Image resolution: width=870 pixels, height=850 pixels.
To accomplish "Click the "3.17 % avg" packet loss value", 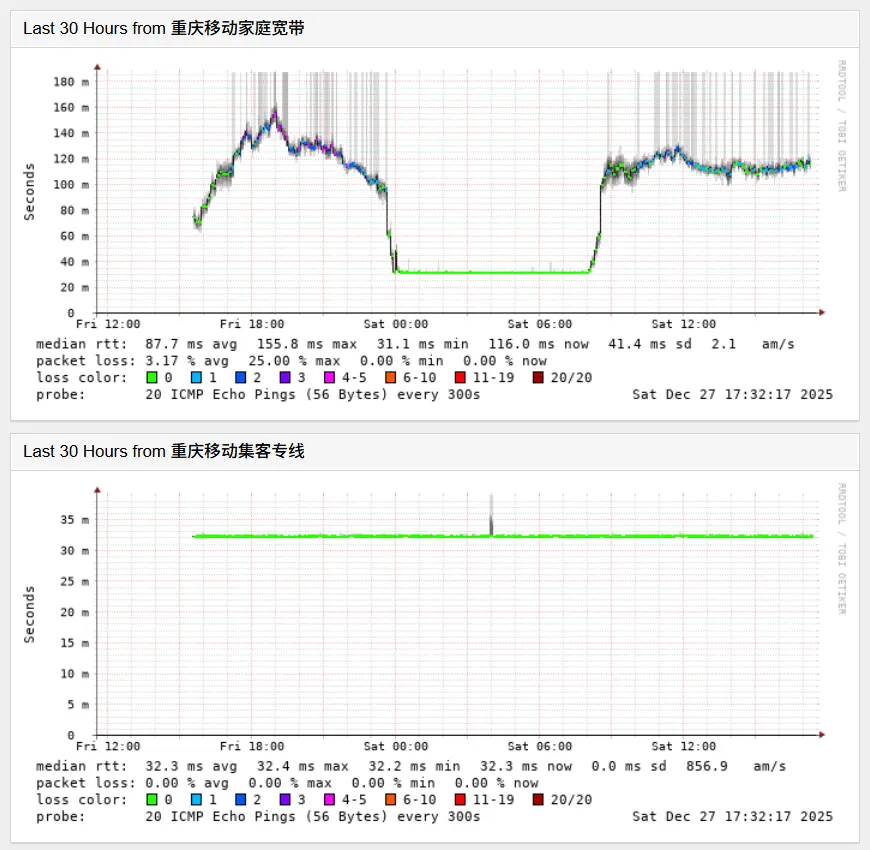I will click(x=187, y=361).
